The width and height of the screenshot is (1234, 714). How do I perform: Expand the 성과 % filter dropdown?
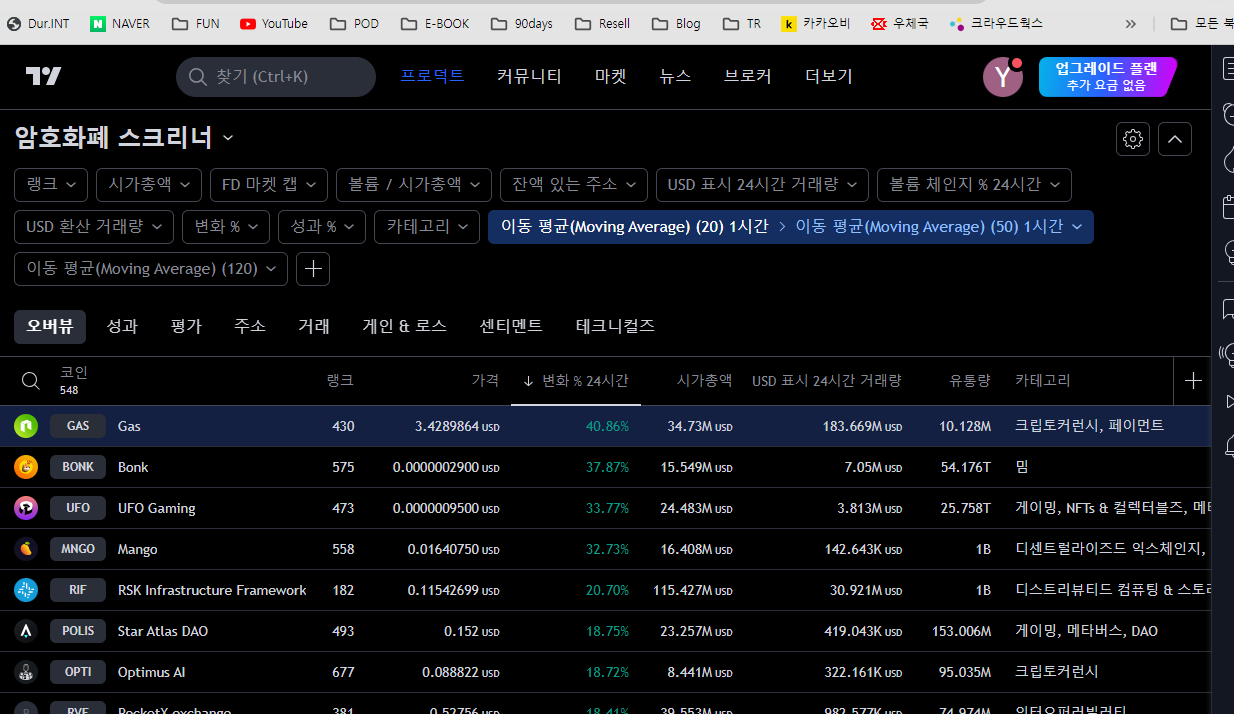point(322,227)
